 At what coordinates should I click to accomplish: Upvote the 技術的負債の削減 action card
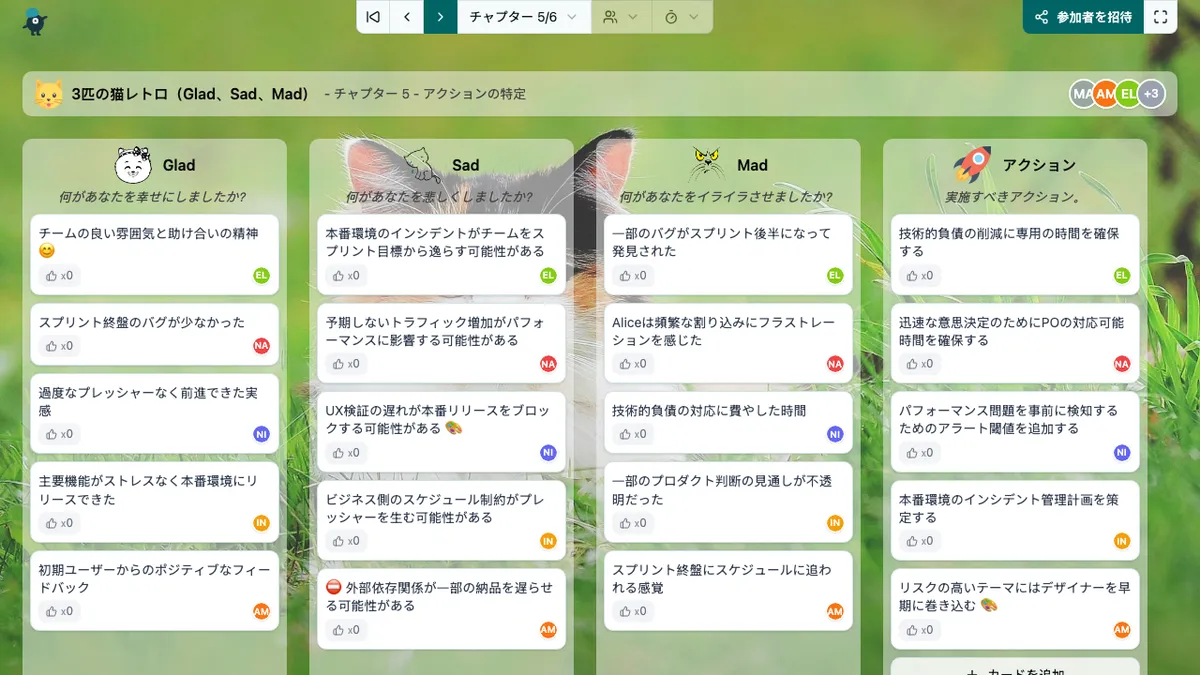point(919,276)
